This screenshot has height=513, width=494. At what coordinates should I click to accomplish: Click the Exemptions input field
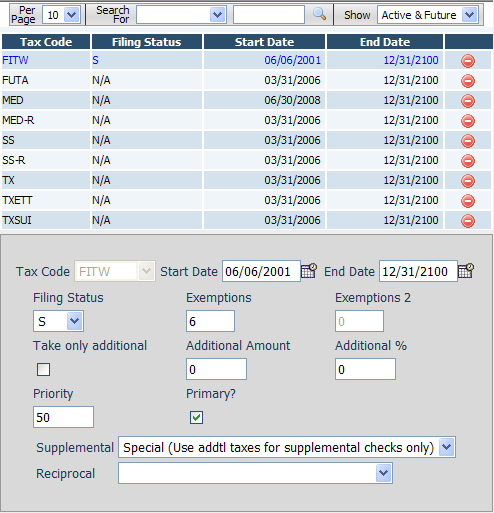210,321
